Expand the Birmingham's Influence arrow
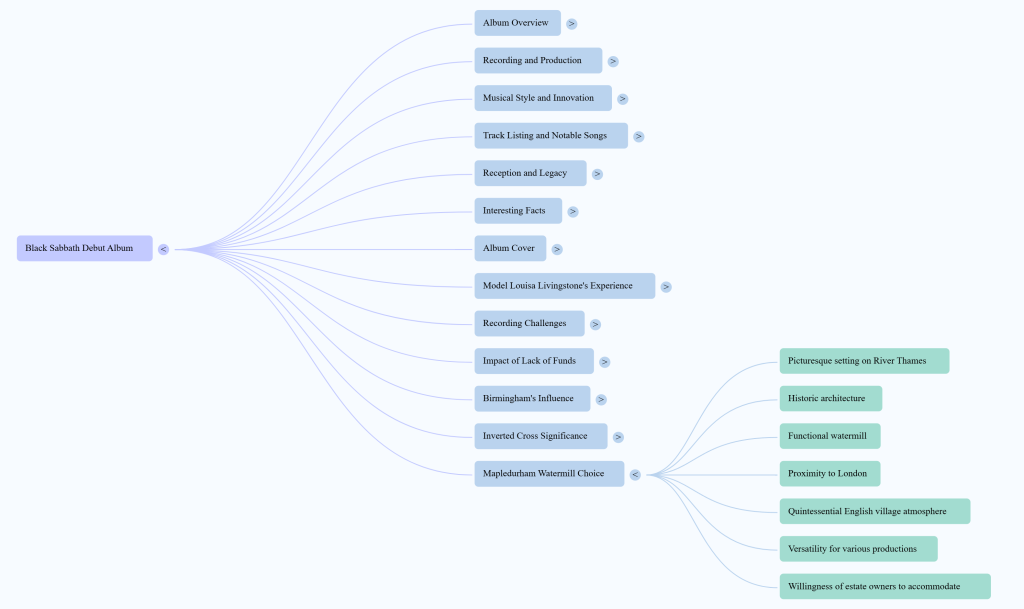Image resolution: width=1024 pixels, height=609 pixels. click(x=601, y=399)
